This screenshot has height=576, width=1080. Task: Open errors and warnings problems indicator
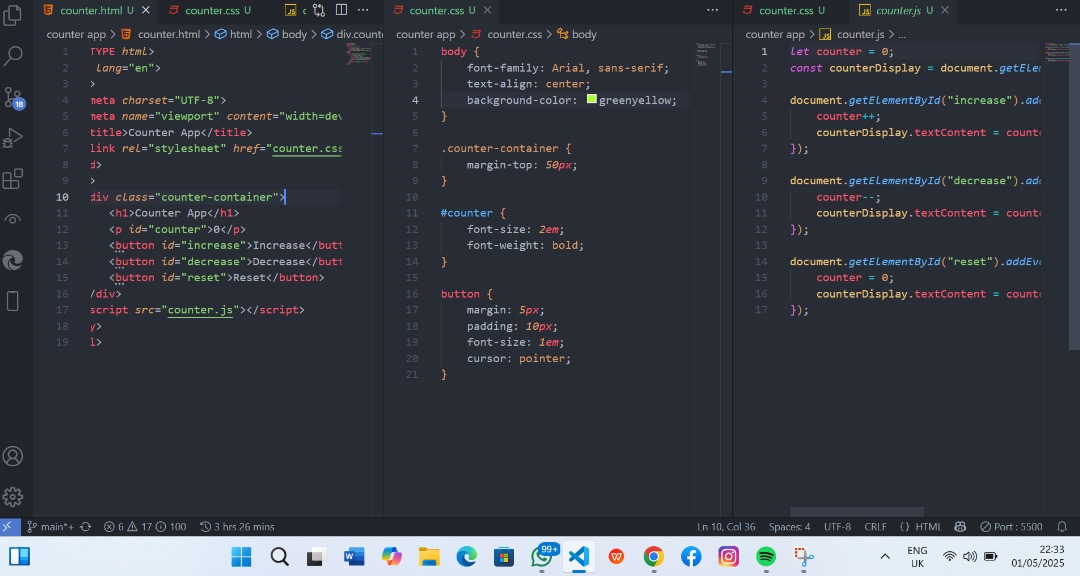pyautogui.click(x=145, y=526)
